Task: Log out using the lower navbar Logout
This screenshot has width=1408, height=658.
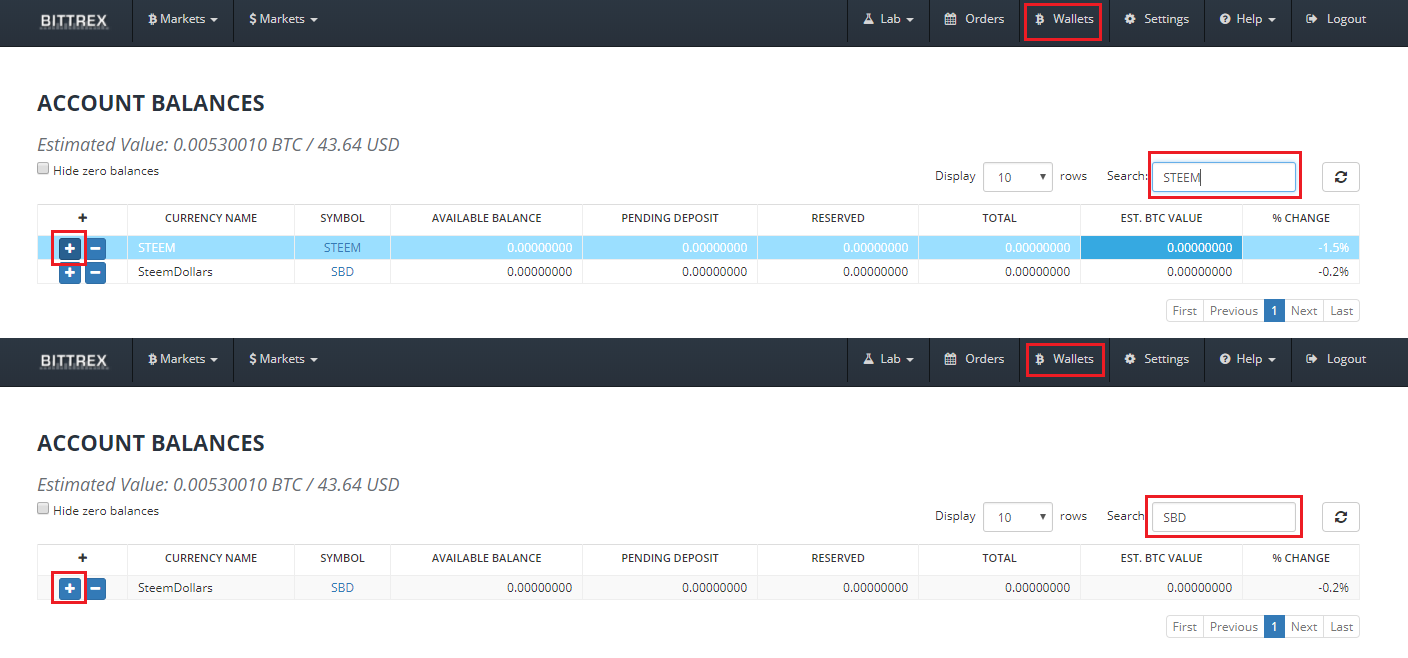Action: click(1336, 359)
